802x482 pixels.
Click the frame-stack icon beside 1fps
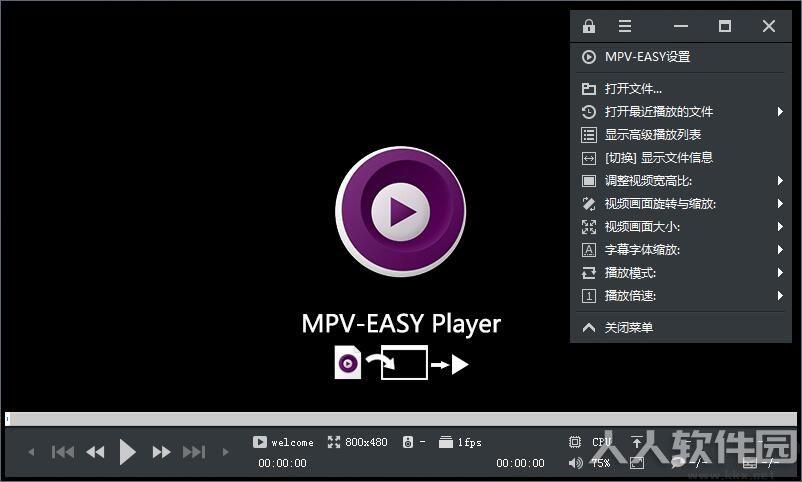click(x=446, y=442)
